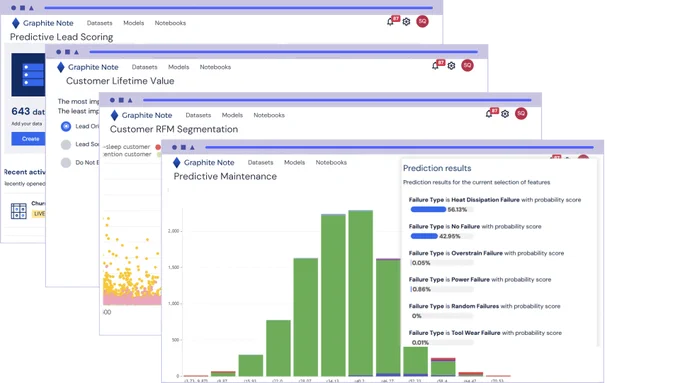
Task: Open Datasets in Customer RFM Segmentation window
Action: pyautogui.click(x=198, y=115)
